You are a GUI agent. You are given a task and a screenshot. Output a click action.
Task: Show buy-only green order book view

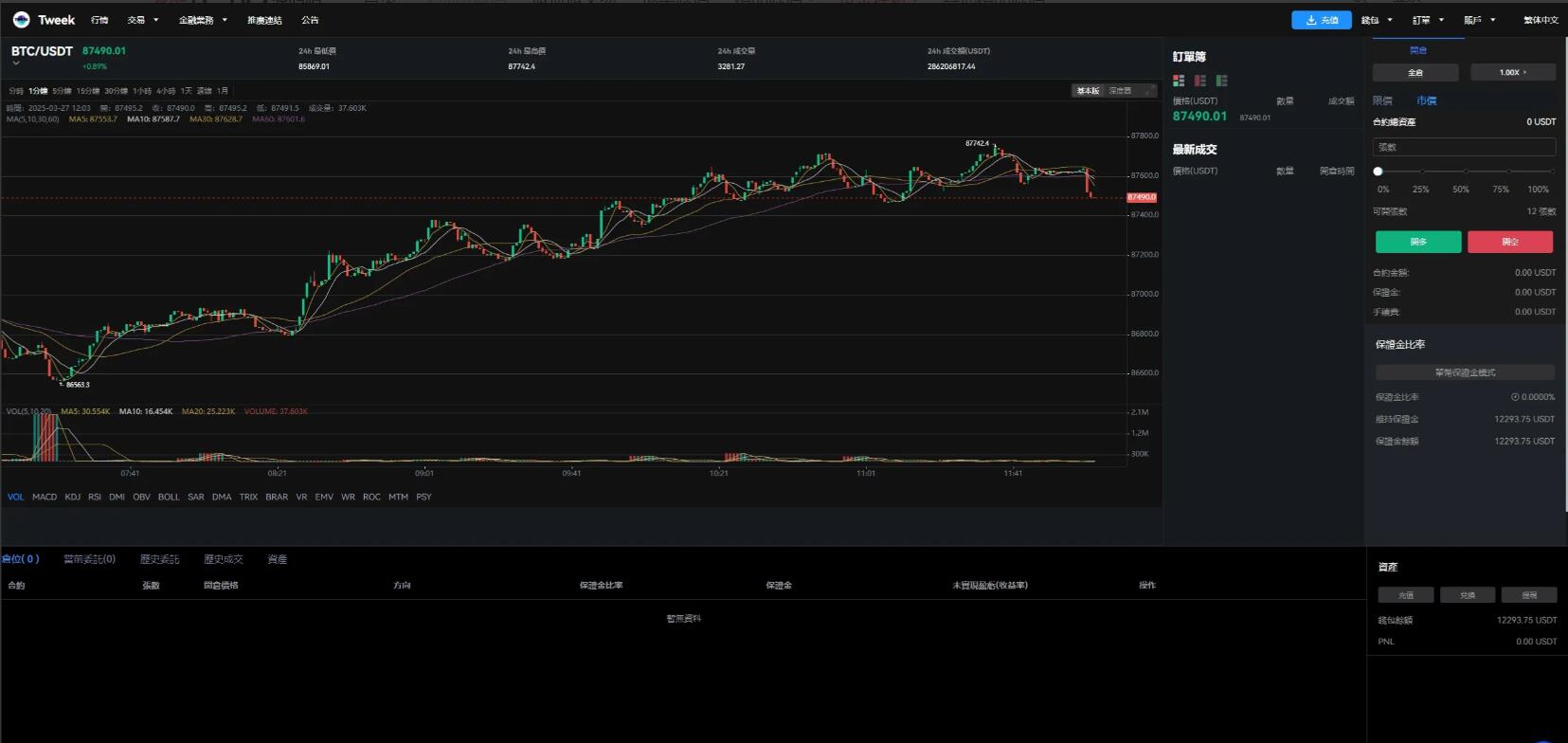tap(1222, 81)
